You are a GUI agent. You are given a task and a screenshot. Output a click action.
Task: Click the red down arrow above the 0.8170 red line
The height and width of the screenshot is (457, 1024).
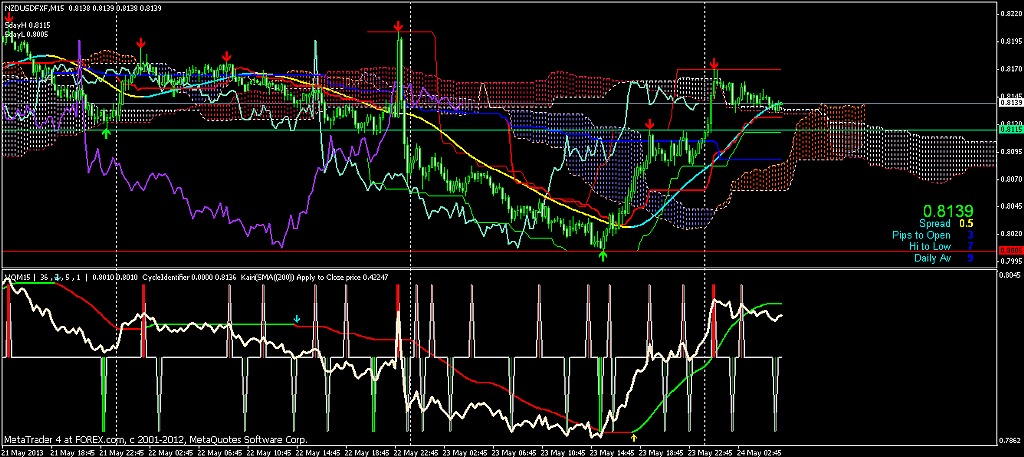click(x=714, y=63)
